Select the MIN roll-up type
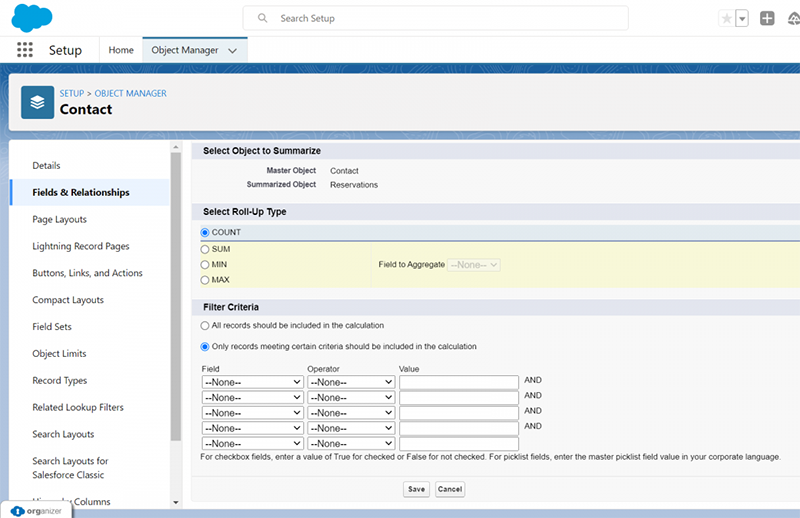800x518 pixels. (205, 264)
